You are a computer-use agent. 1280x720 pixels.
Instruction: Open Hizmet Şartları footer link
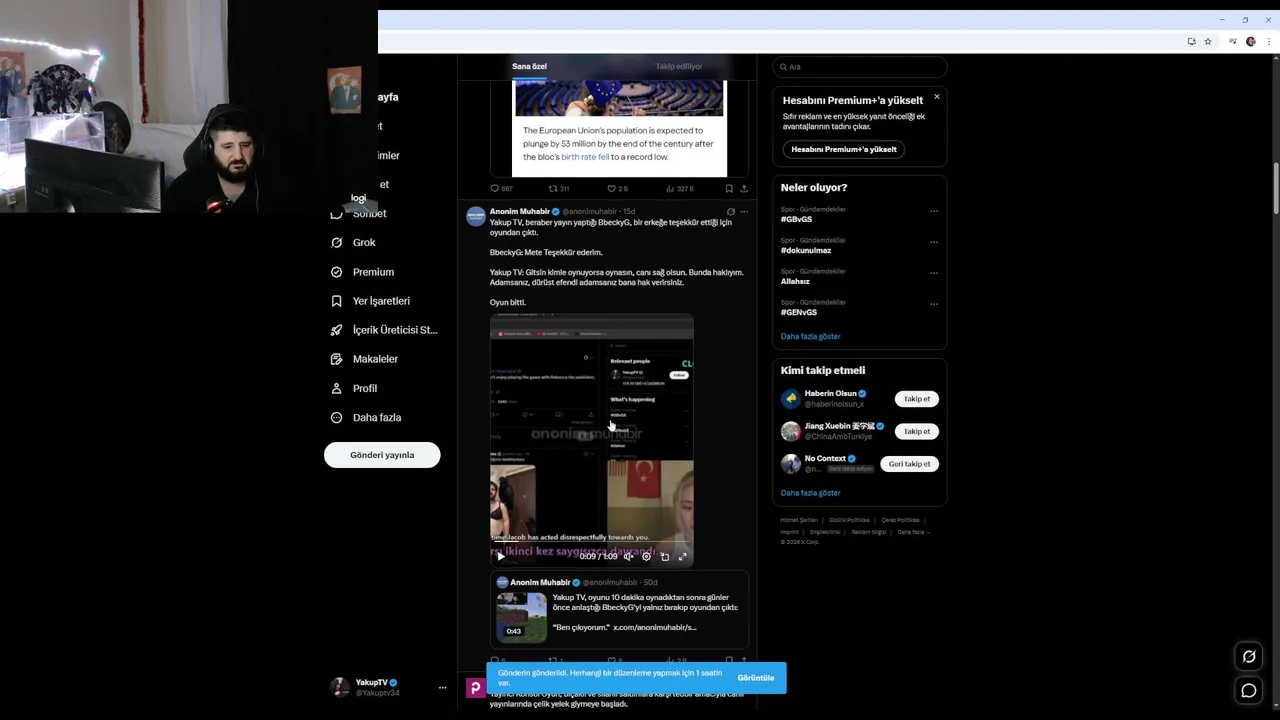click(x=799, y=520)
